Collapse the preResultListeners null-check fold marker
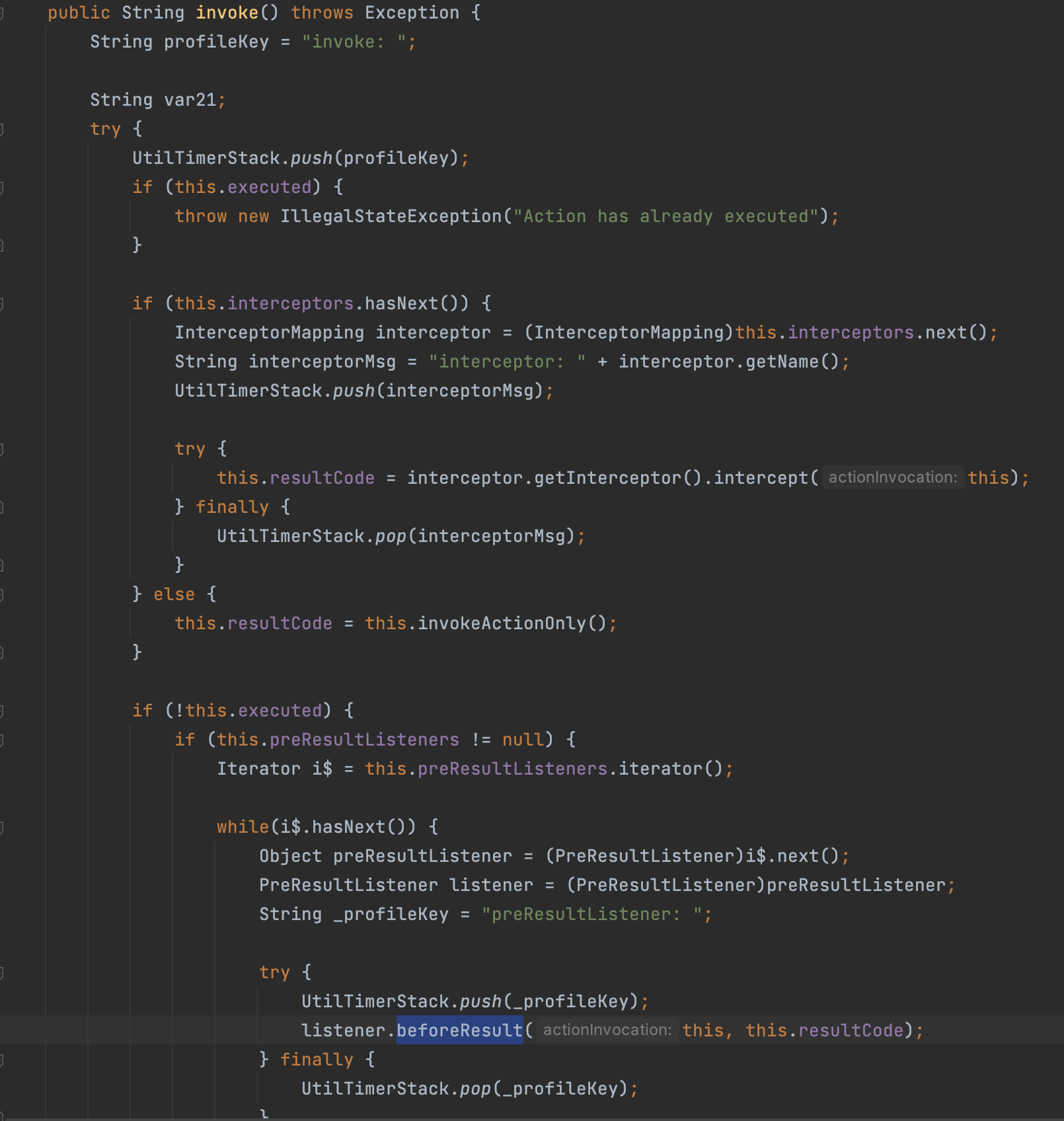Image resolution: width=1064 pixels, height=1121 pixels. pos(2,740)
